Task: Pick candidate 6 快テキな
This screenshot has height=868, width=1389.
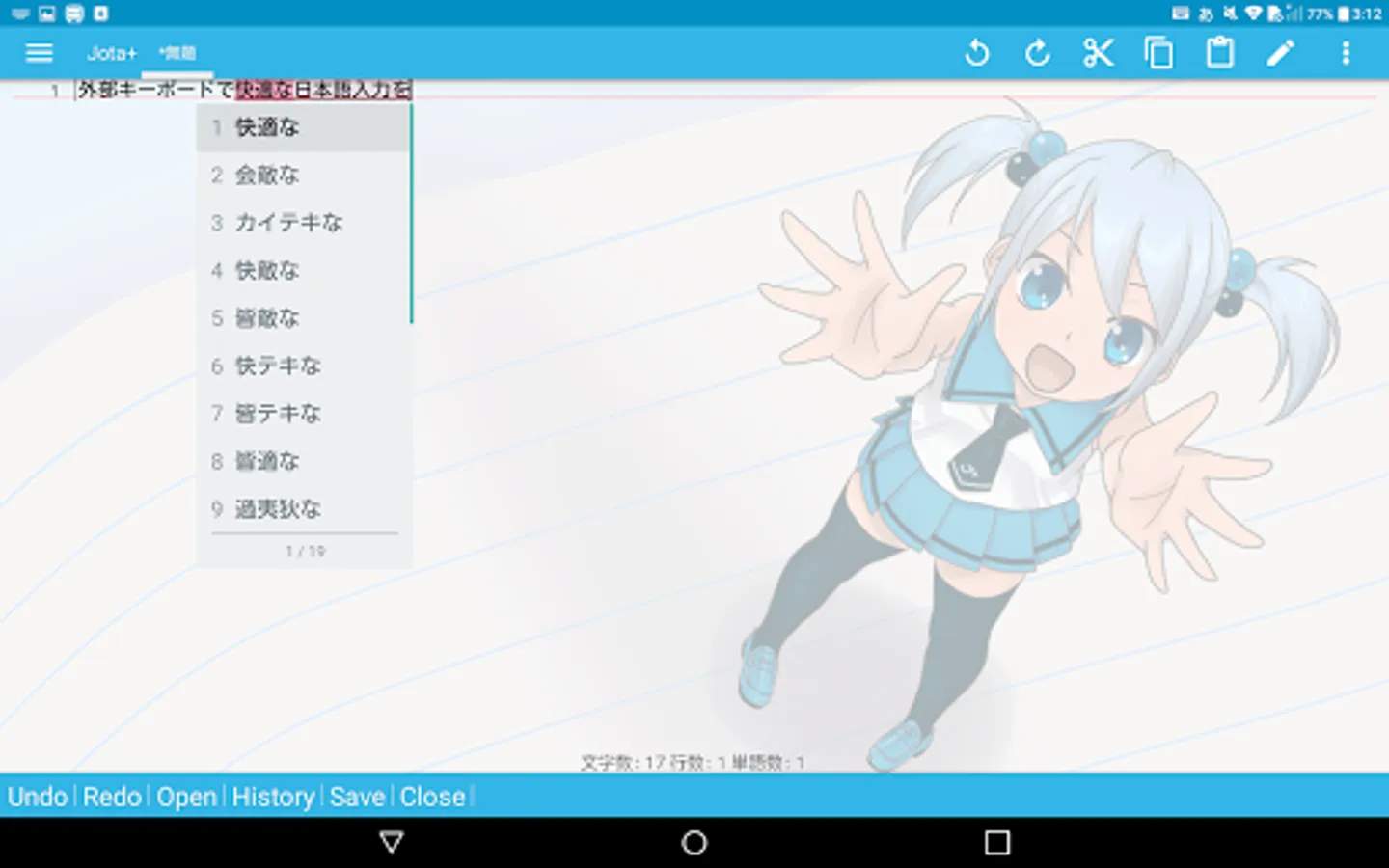Action: (304, 366)
